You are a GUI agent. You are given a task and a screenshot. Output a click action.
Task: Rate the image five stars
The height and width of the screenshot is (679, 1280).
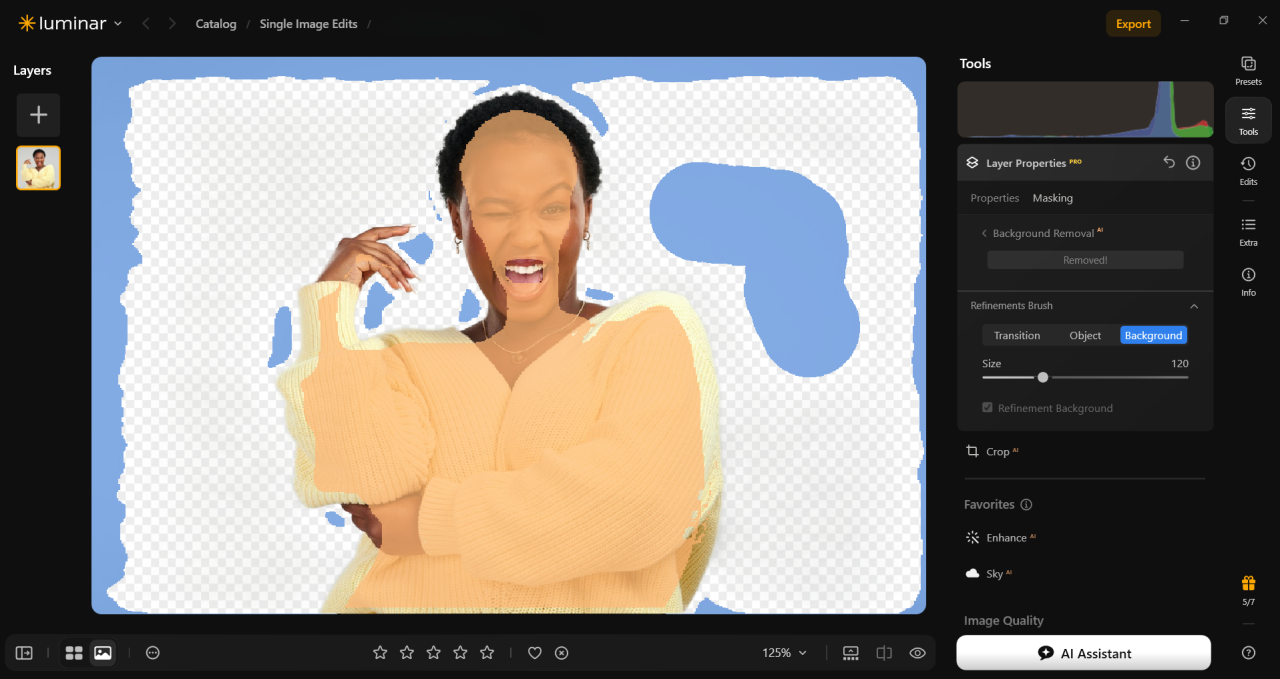487,653
